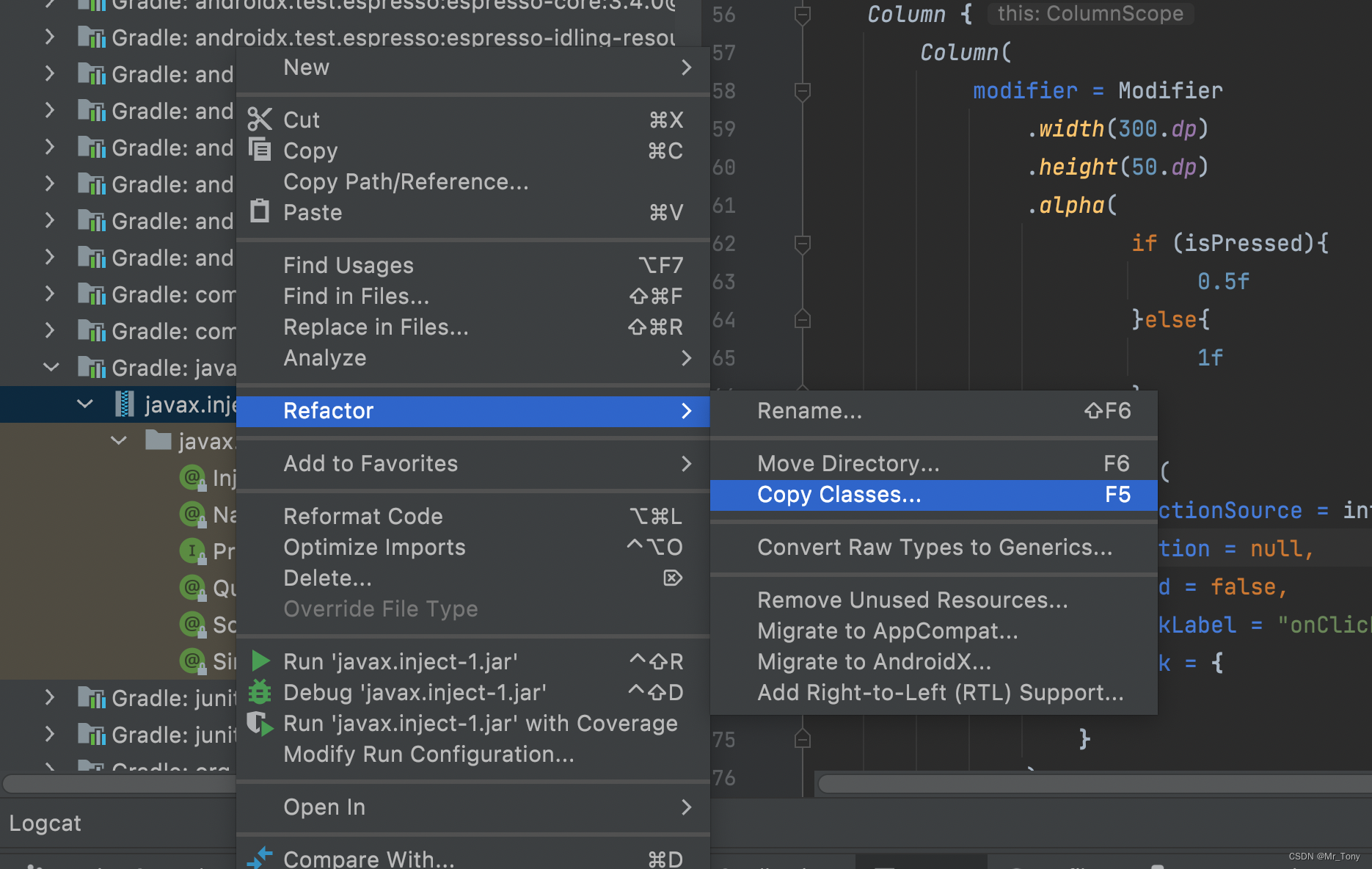Choose Move Directory... option
This screenshot has height=869, width=1372.
tap(934, 464)
